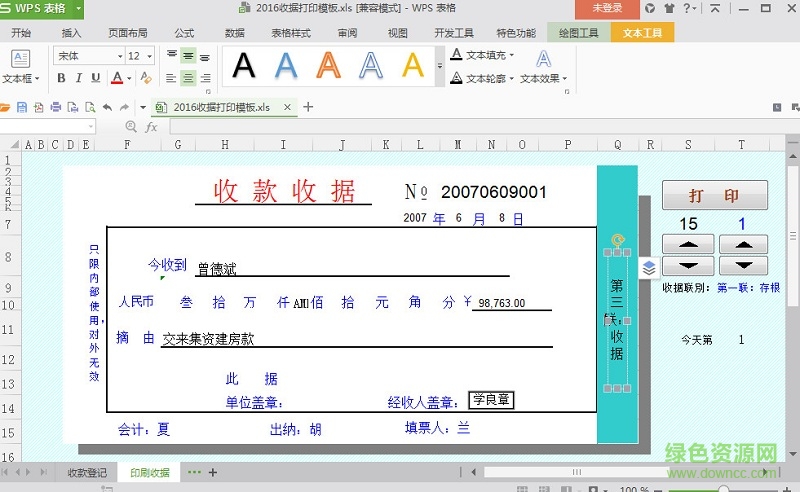Insert a text box using 文本框 icon

pos(20,59)
